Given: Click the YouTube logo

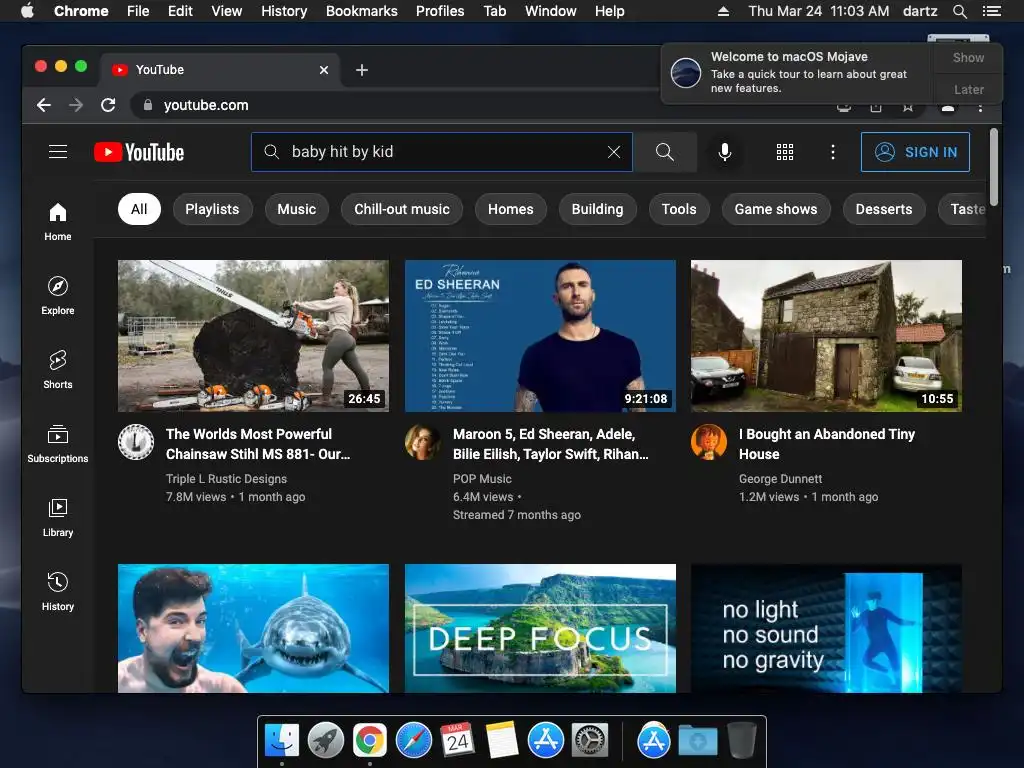Looking at the screenshot, I should point(139,152).
